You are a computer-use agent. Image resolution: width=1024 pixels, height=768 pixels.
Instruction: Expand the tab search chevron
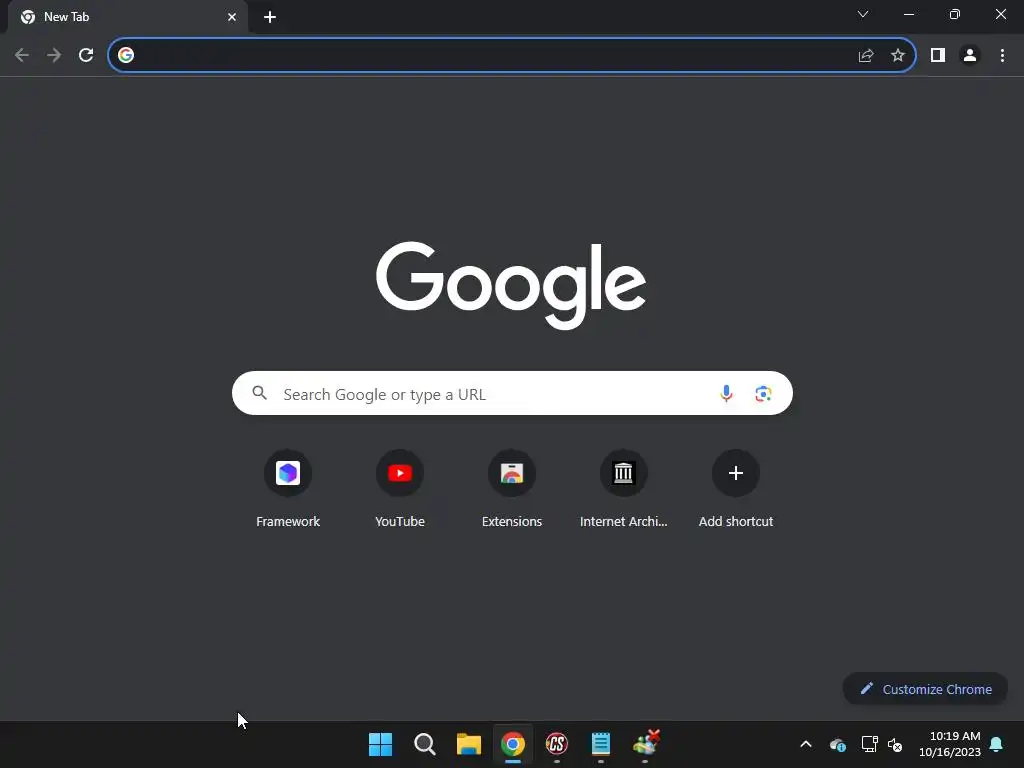coord(863,14)
